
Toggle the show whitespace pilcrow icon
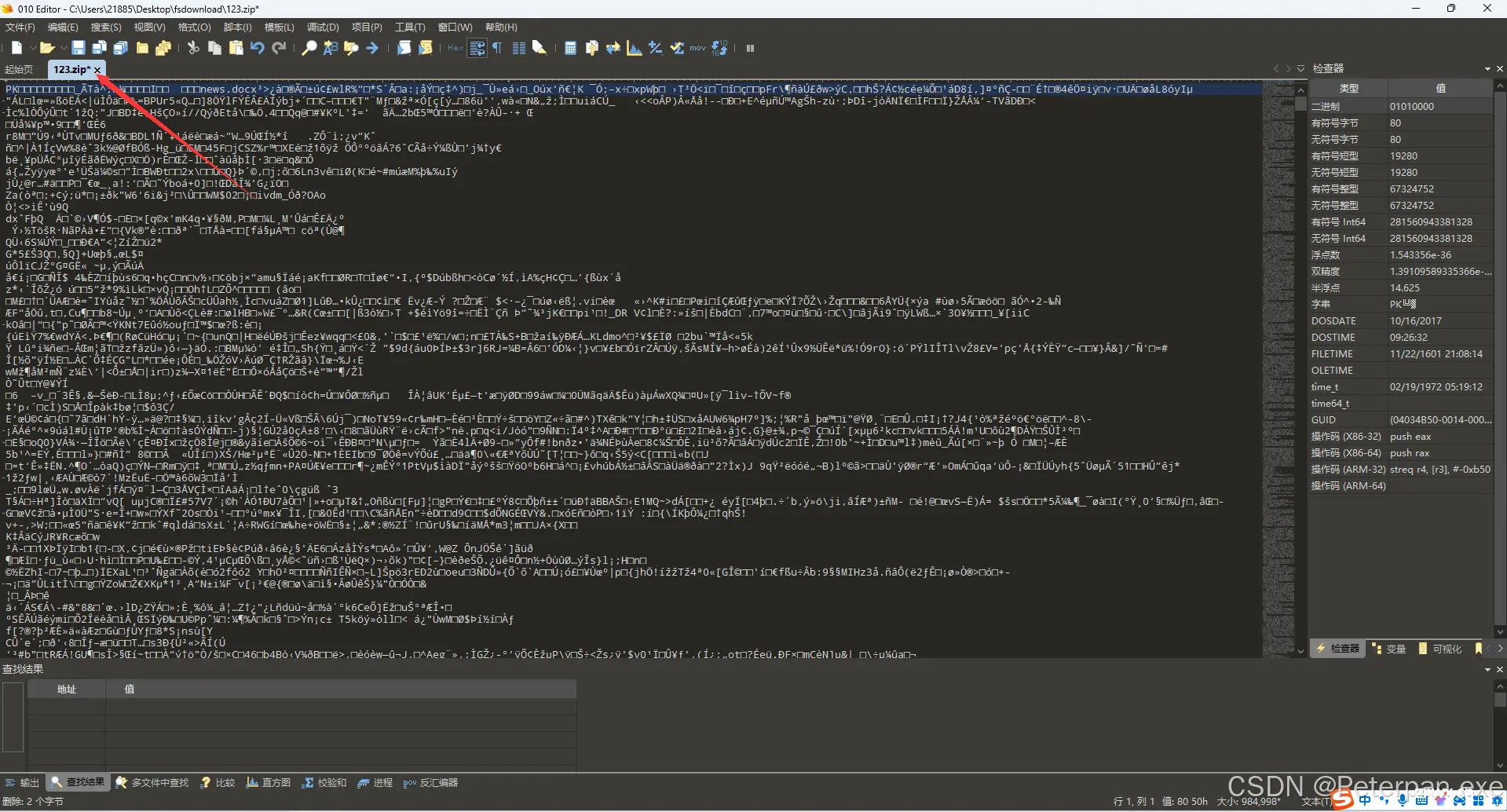[x=498, y=48]
